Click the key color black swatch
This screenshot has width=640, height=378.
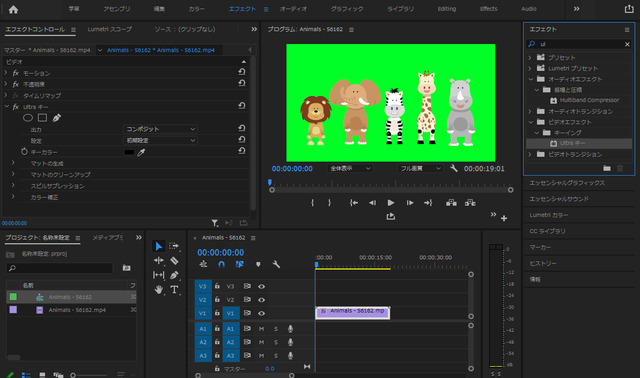[x=129, y=152]
